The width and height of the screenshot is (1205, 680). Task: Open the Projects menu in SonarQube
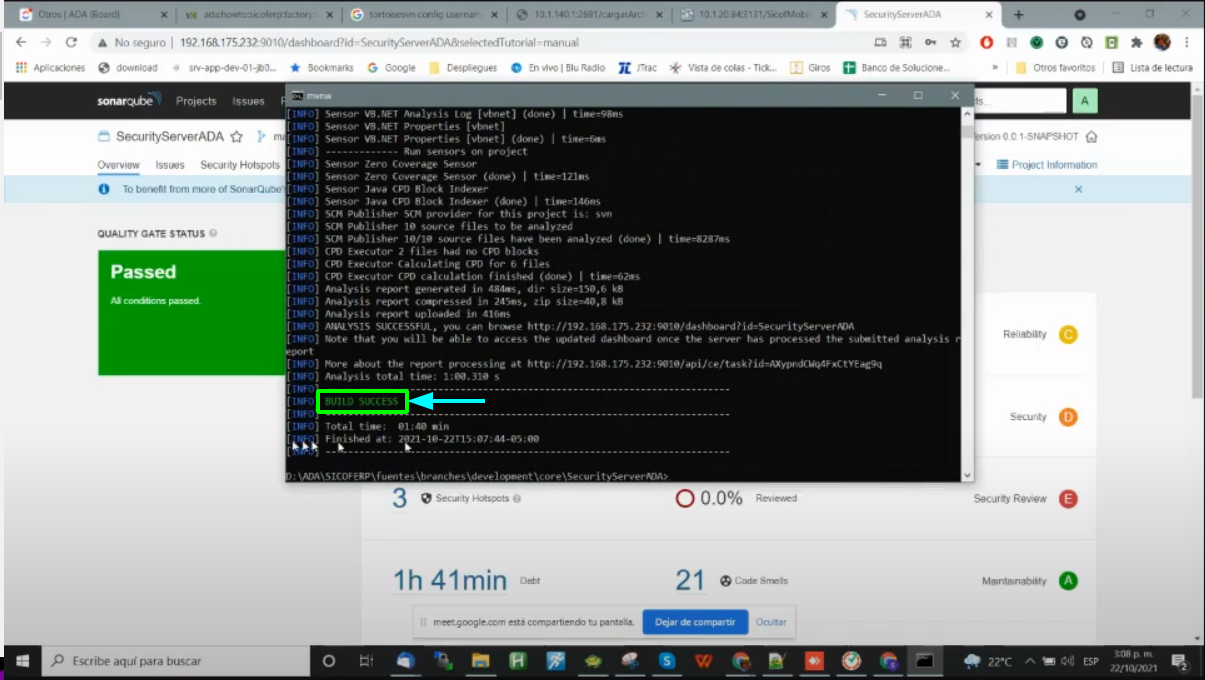pyautogui.click(x=196, y=101)
